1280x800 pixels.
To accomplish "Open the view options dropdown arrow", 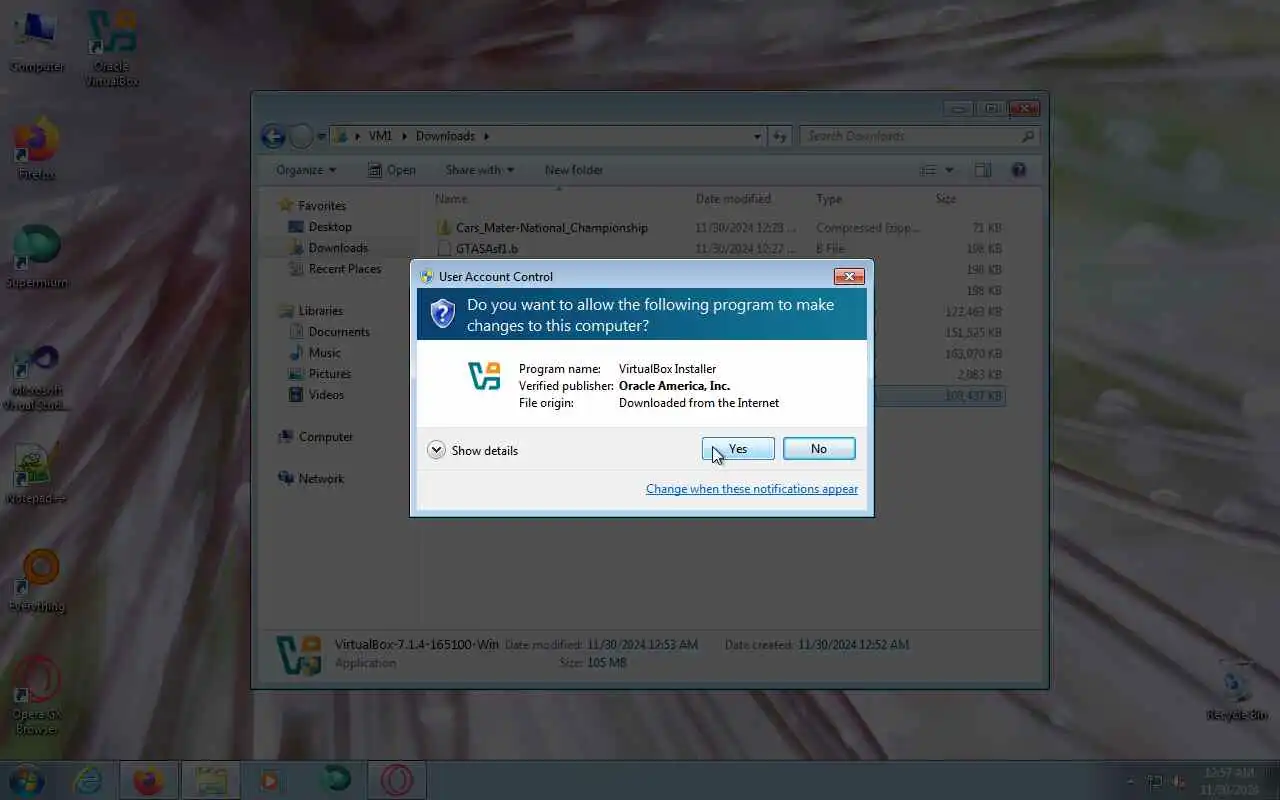I will coord(949,170).
